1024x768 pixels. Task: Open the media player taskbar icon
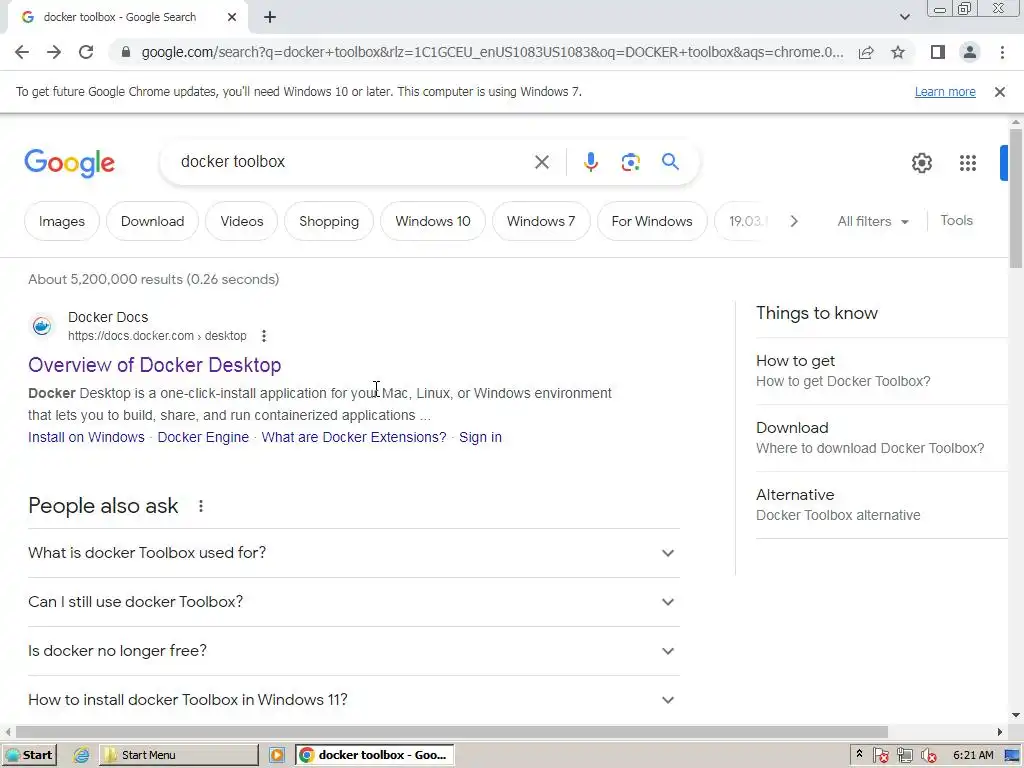[x=277, y=755]
